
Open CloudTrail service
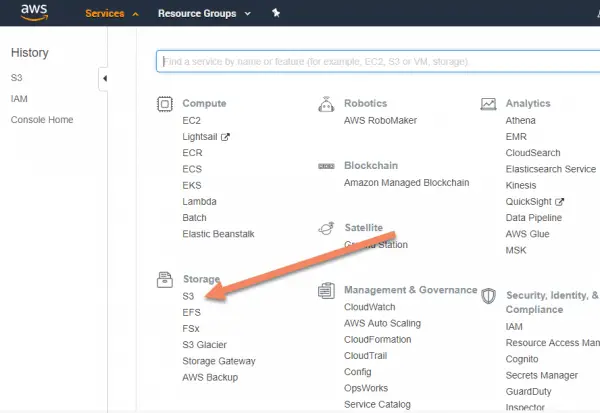tap(365, 356)
